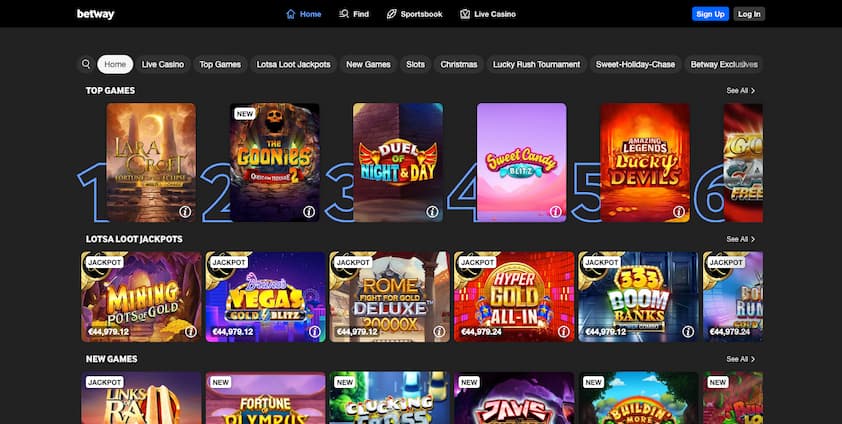The width and height of the screenshot is (842, 424).
Task: Open Mining Pots of Gold jackpot game
Action: pos(141,297)
